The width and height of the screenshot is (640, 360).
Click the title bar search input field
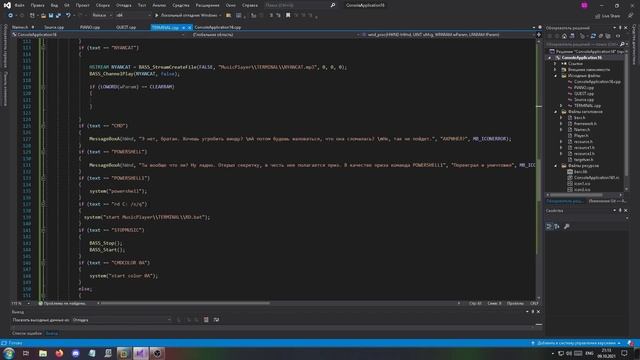296,5
